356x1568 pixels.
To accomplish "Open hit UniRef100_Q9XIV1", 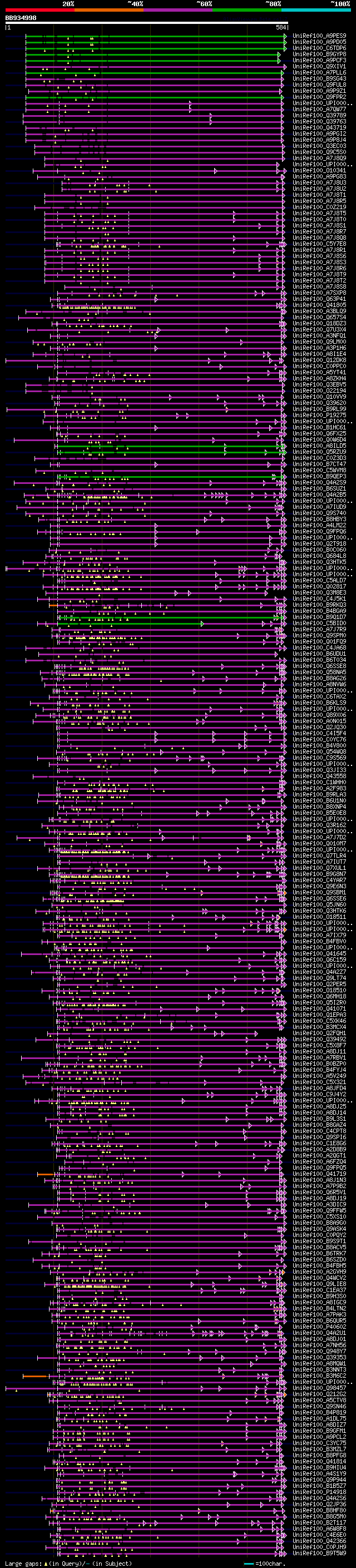I will point(319,66).
